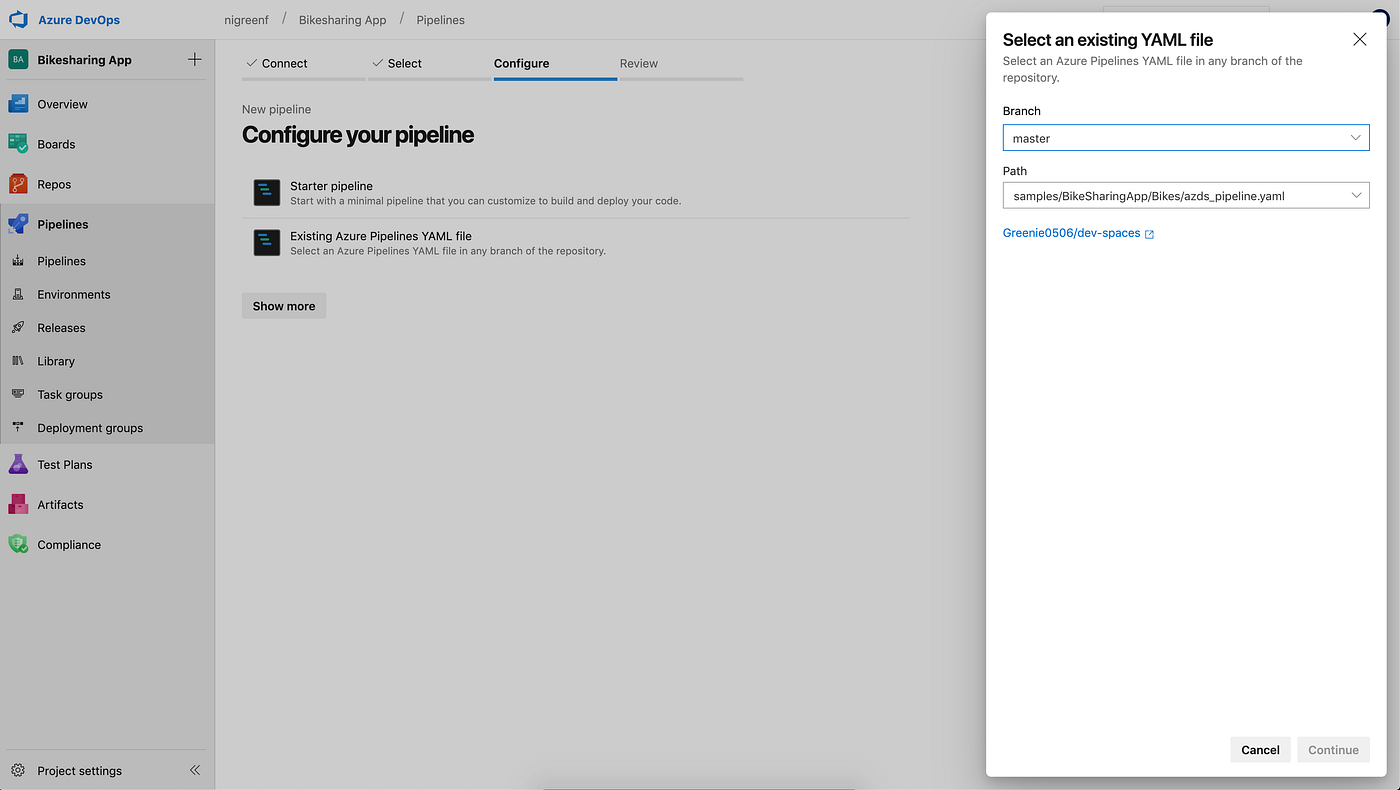Expand the Path dropdown for azds_pipeline.yaml

point(1356,195)
